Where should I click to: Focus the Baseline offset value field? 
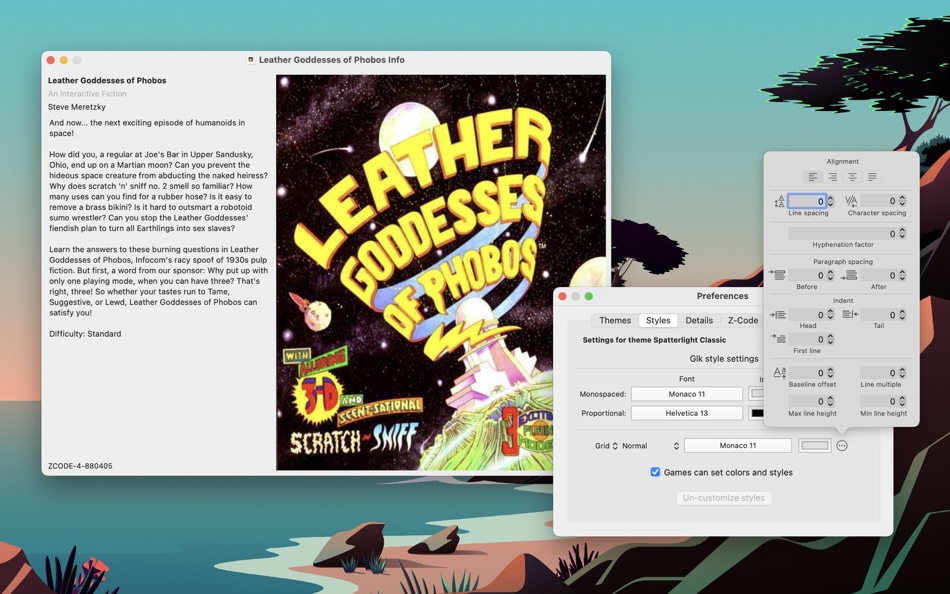coord(807,373)
